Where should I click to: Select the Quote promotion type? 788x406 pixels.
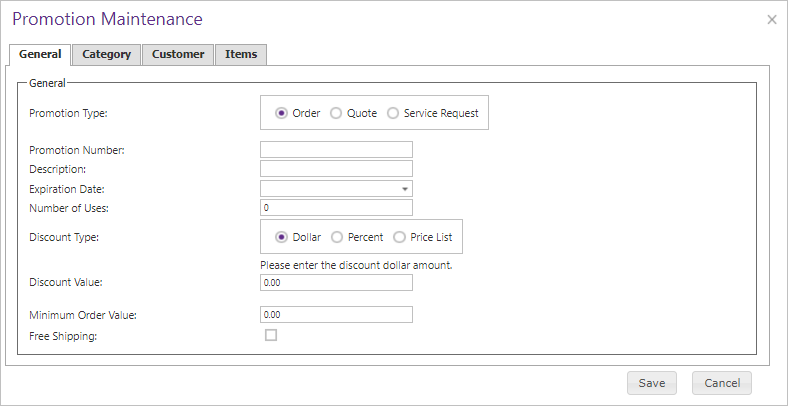(336, 113)
